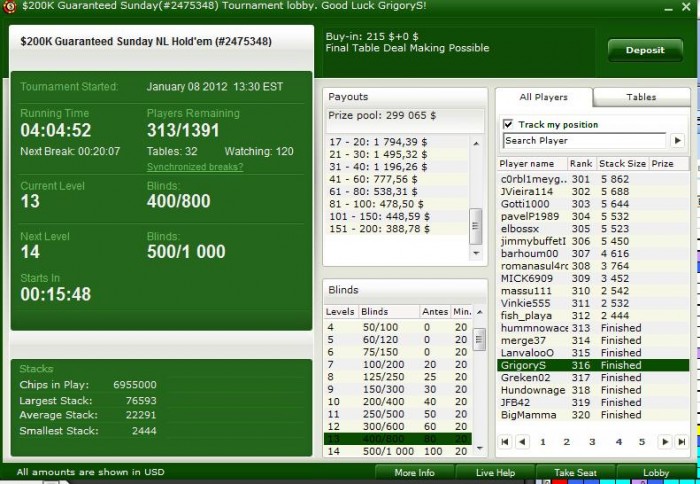Select player Vinkie555 row
Image resolution: width=700 pixels, height=484 pixels.
593,303
